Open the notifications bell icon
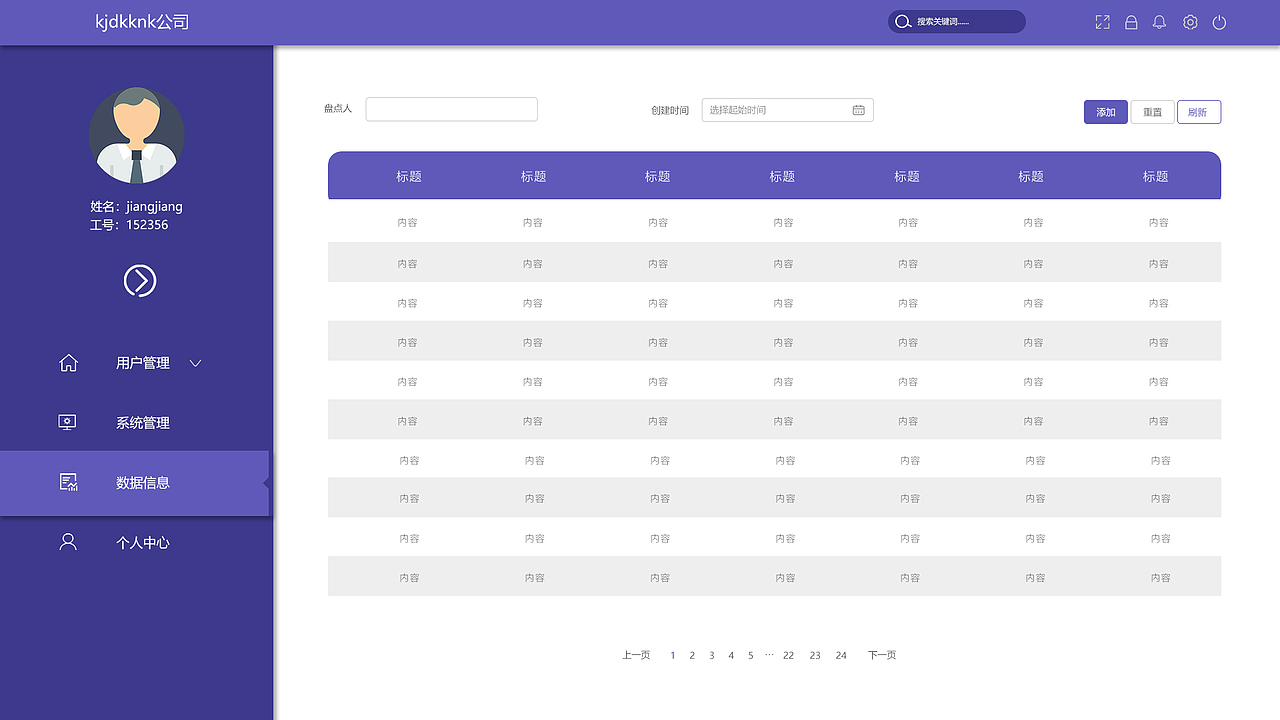 1160,22
